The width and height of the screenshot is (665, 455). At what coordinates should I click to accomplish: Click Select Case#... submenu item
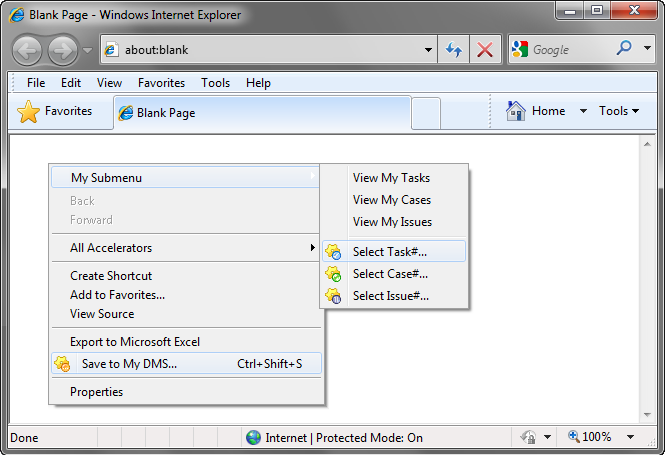tap(394, 274)
